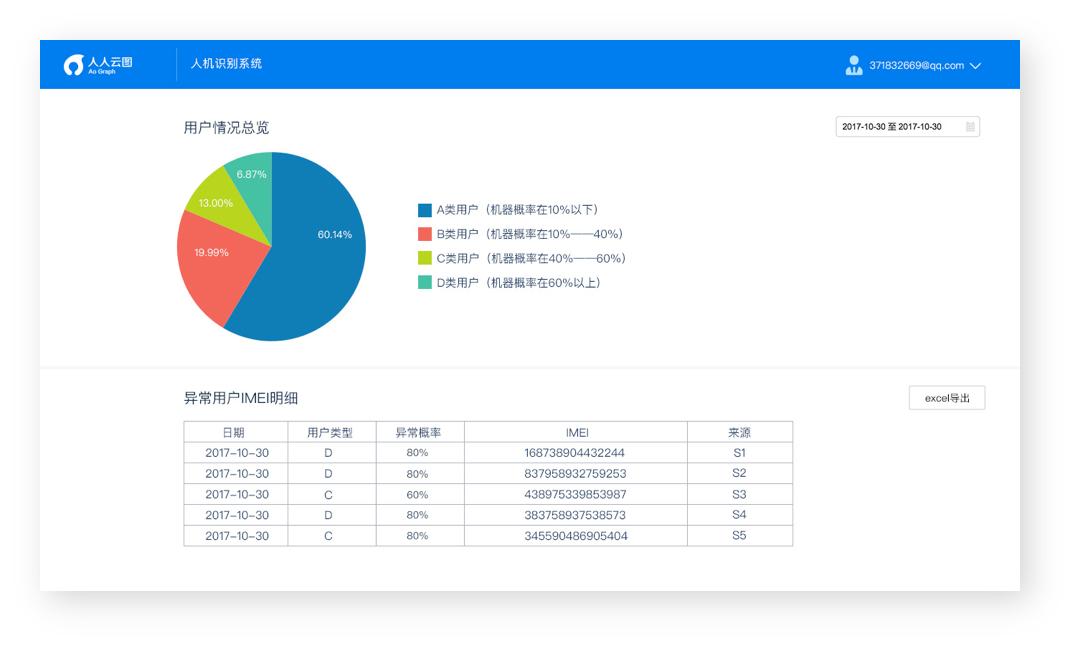Viewport: 1077px width, 648px height.
Task: Toggle the D类用户 teal legend swatch
Action: (x=424, y=282)
